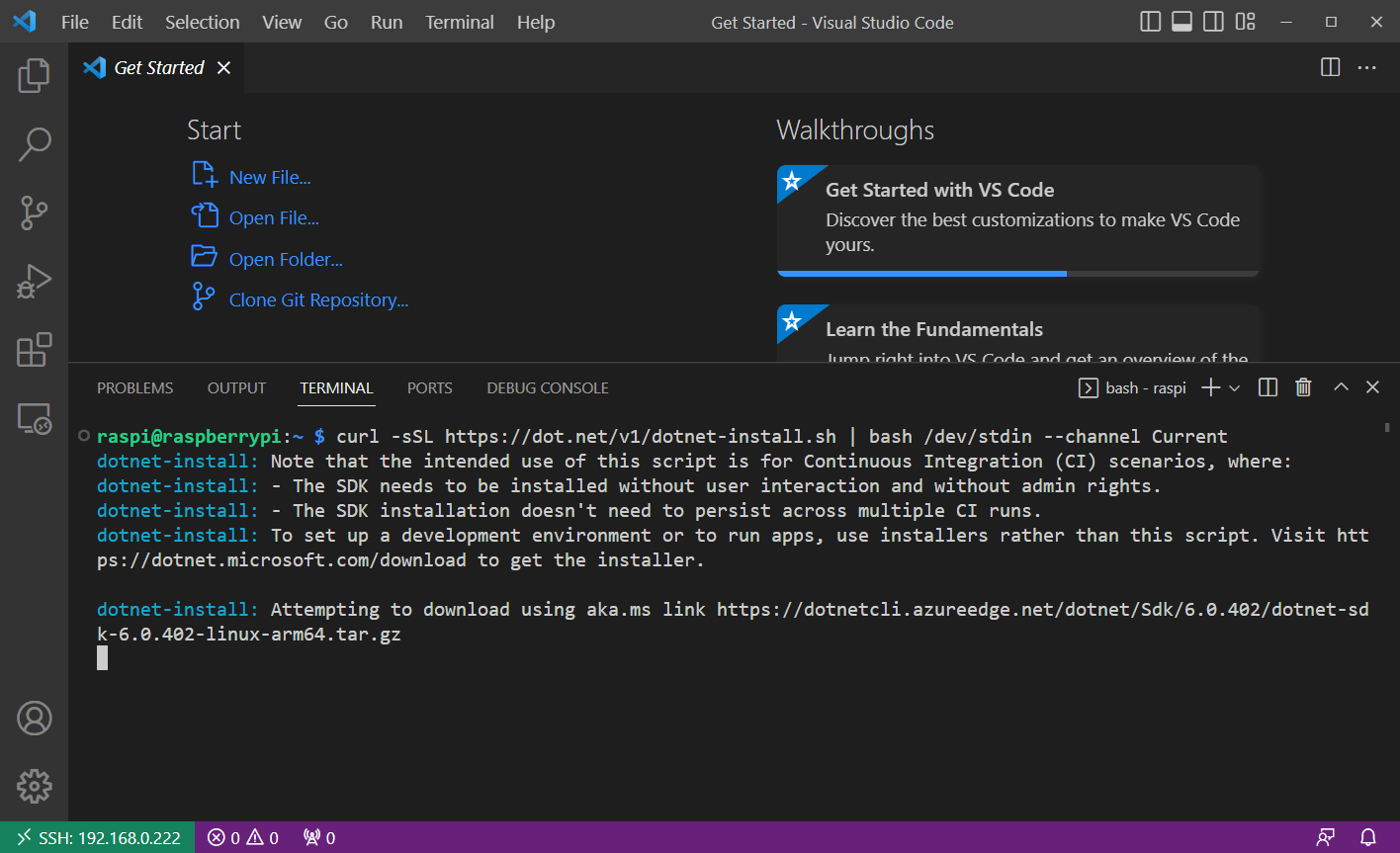Viewport: 1400px width, 853px height.
Task: Open the Extensions view
Action: (x=34, y=350)
